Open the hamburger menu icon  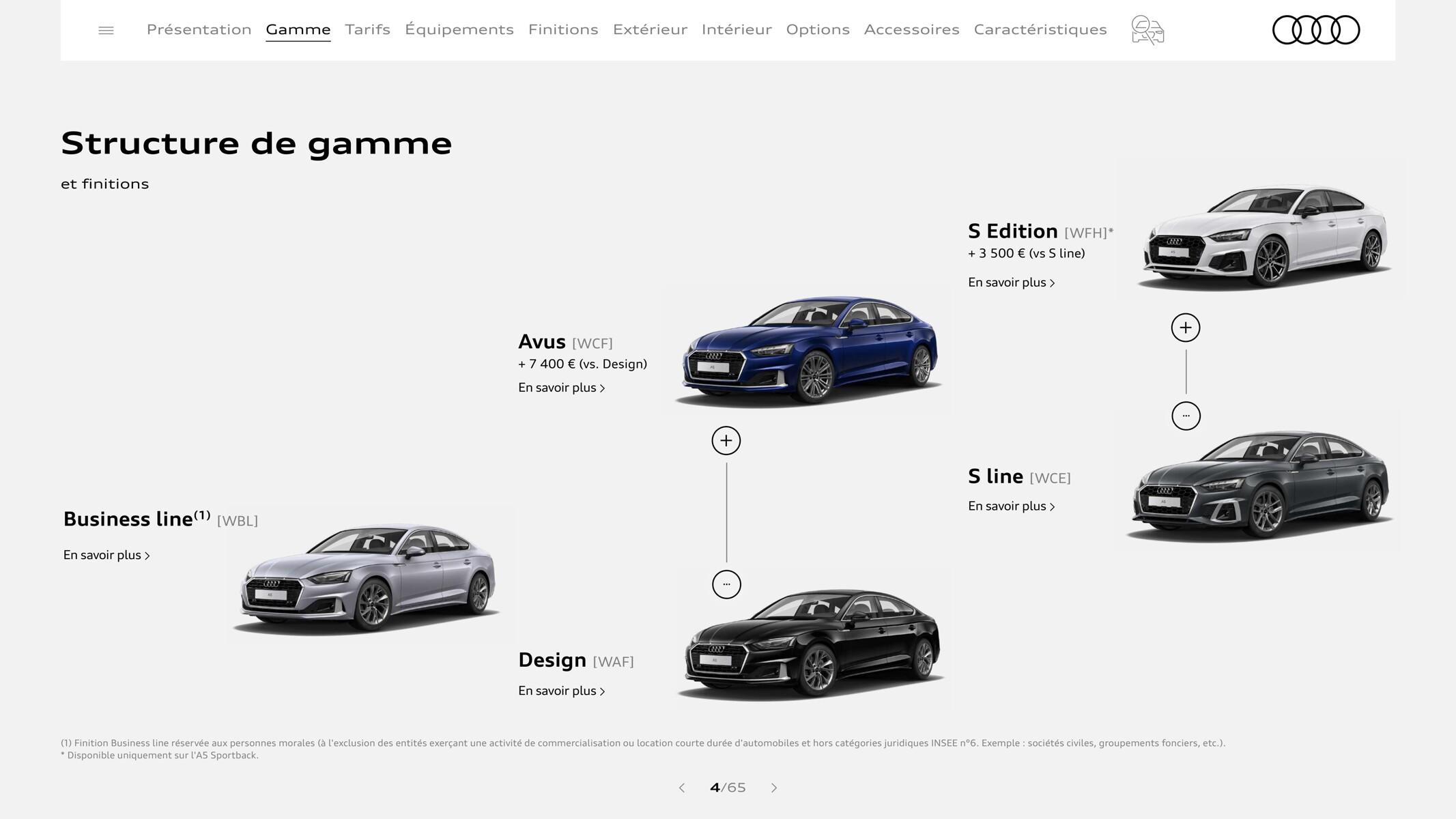tap(106, 30)
